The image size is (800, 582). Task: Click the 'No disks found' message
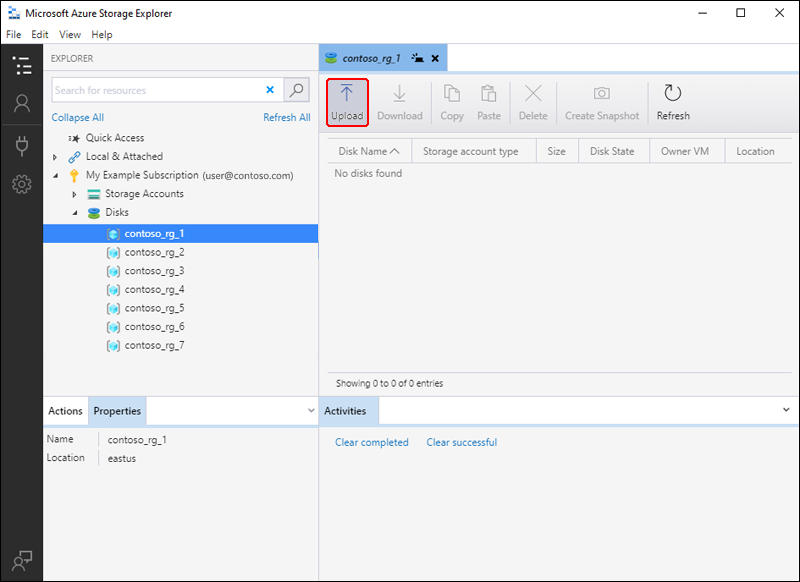(368, 173)
